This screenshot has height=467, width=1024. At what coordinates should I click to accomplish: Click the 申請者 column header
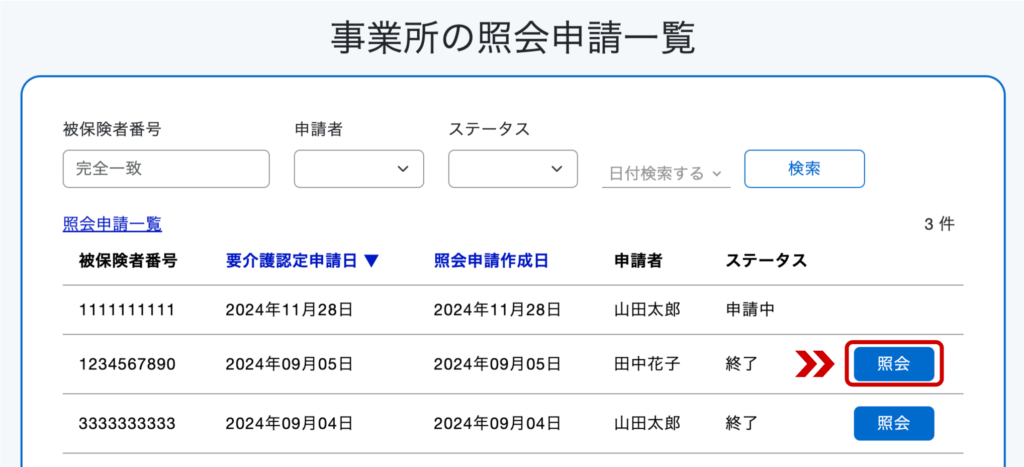[638, 261]
